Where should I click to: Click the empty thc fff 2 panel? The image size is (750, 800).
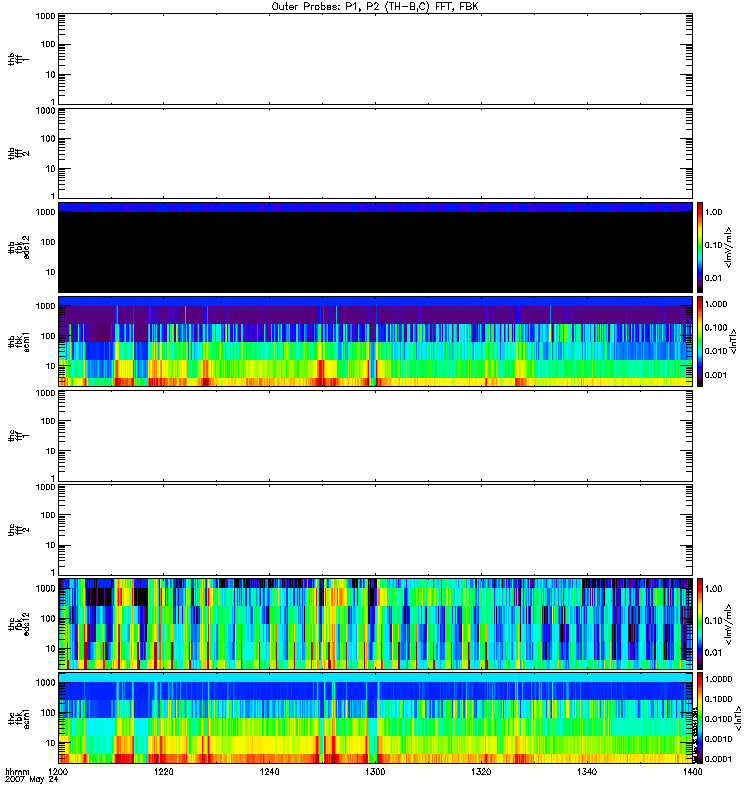click(375, 529)
